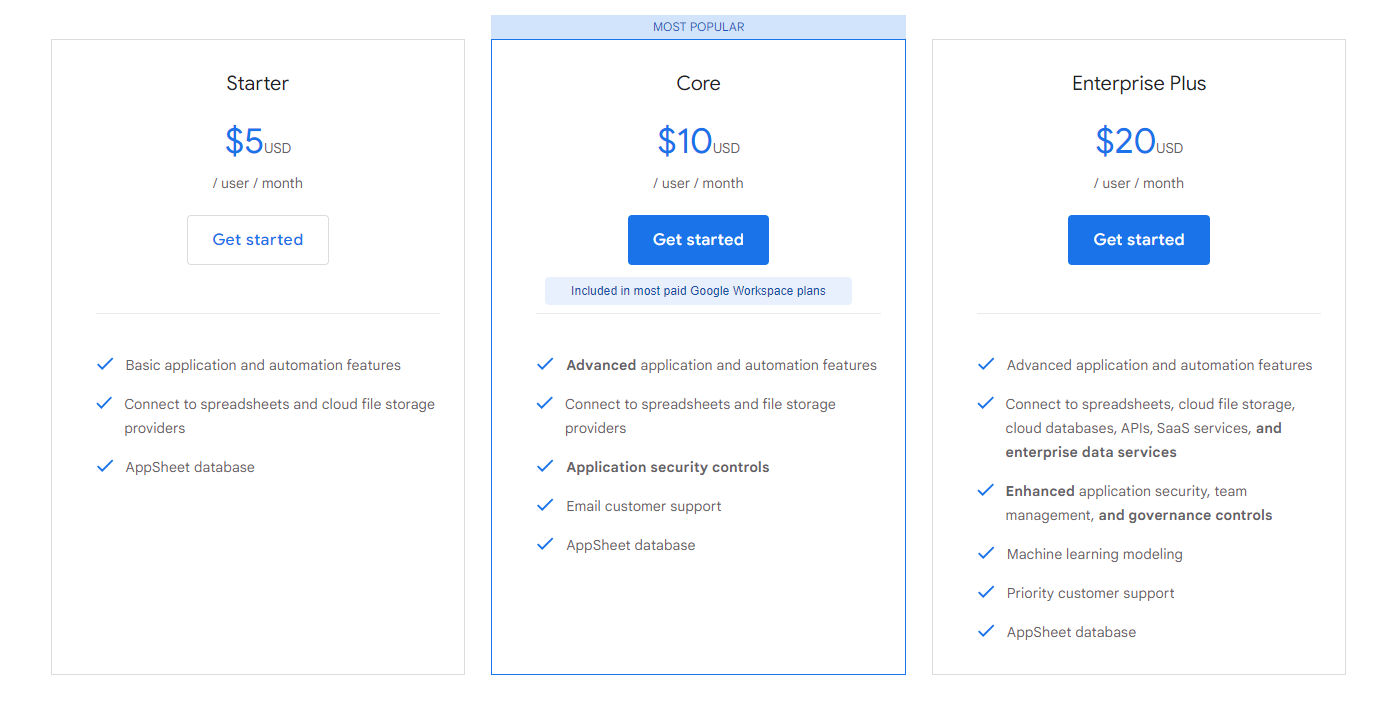The image size is (1386, 709).
Task: Click the "Included in most paid Google Workspace plans" chip
Action: tap(698, 290)
